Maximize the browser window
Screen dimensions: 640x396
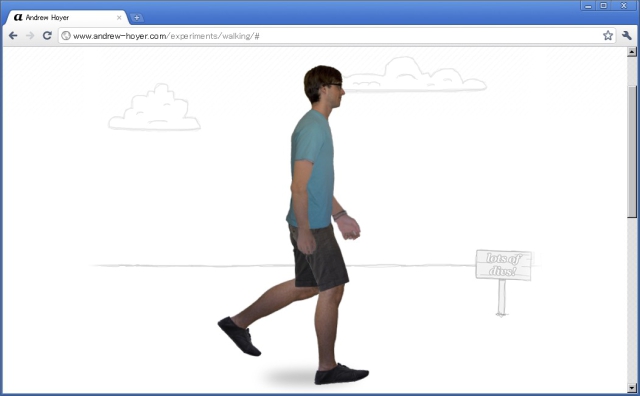603,5
